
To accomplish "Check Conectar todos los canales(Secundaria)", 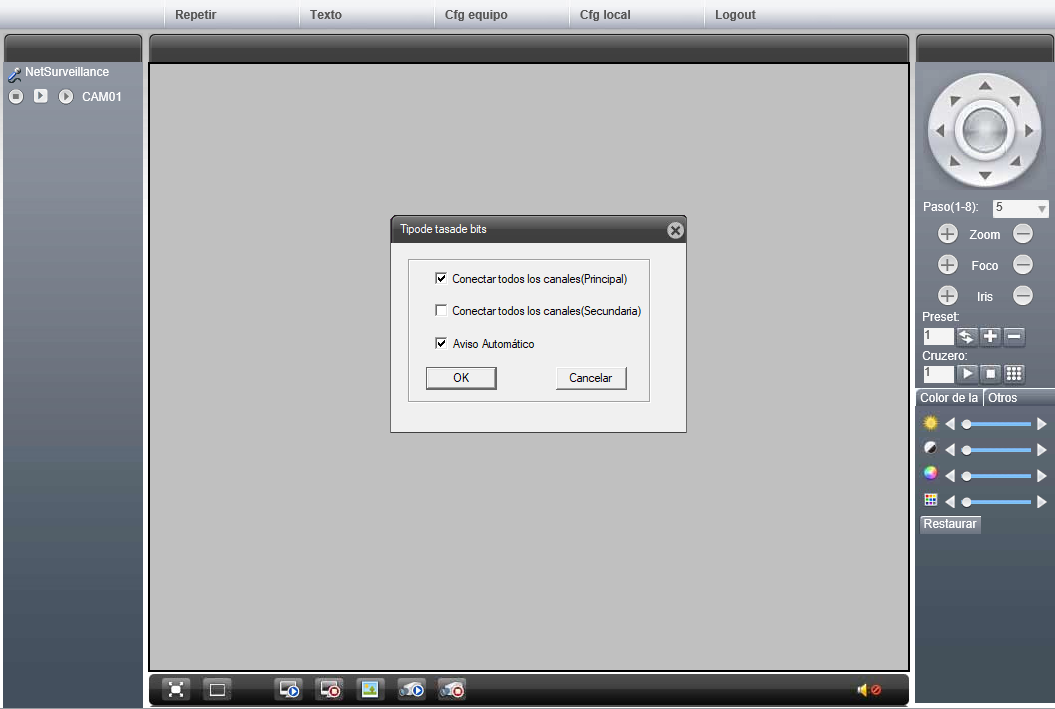I will pos(441,311).
